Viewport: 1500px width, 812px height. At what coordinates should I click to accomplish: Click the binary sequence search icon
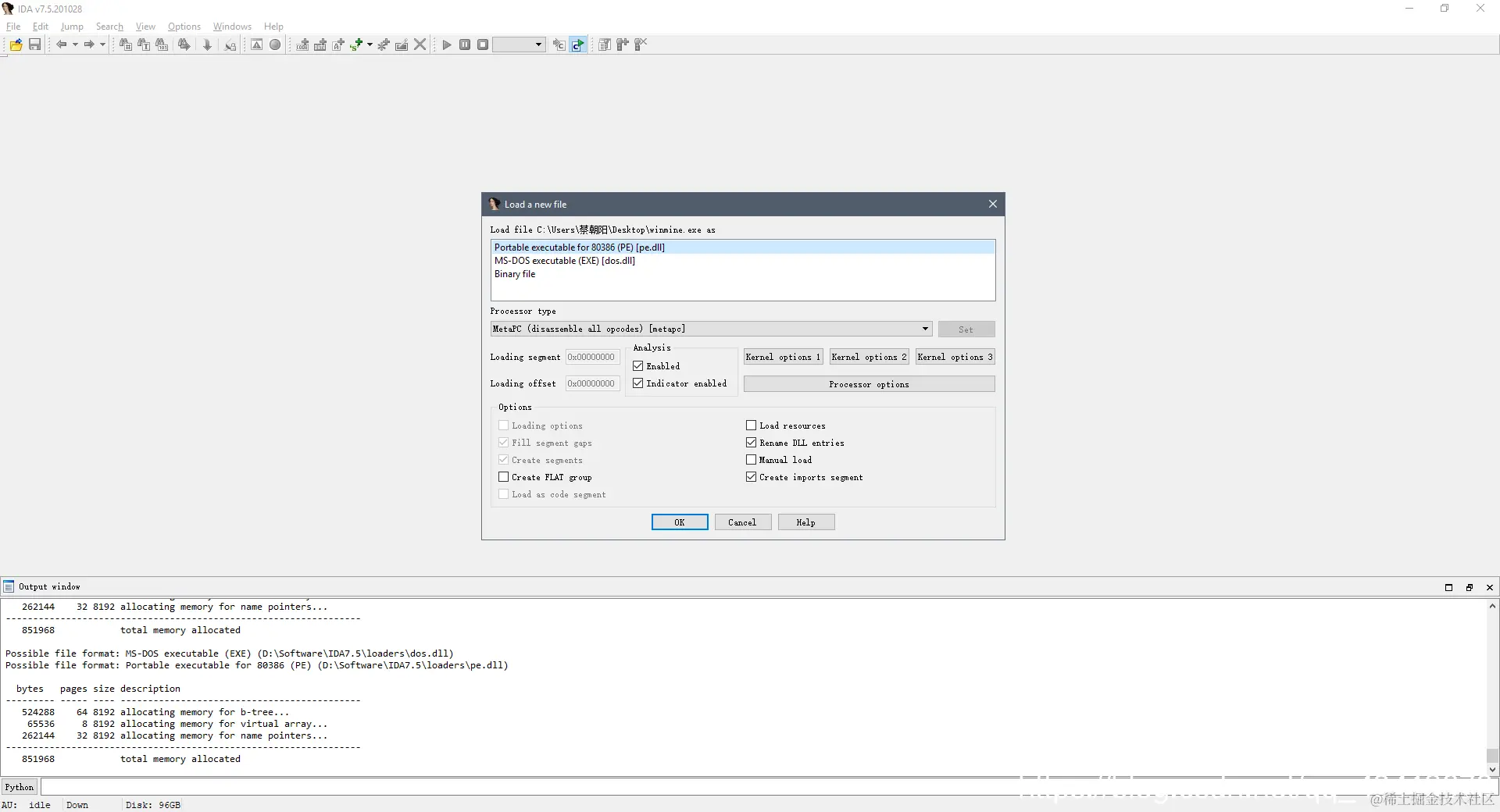162,45
